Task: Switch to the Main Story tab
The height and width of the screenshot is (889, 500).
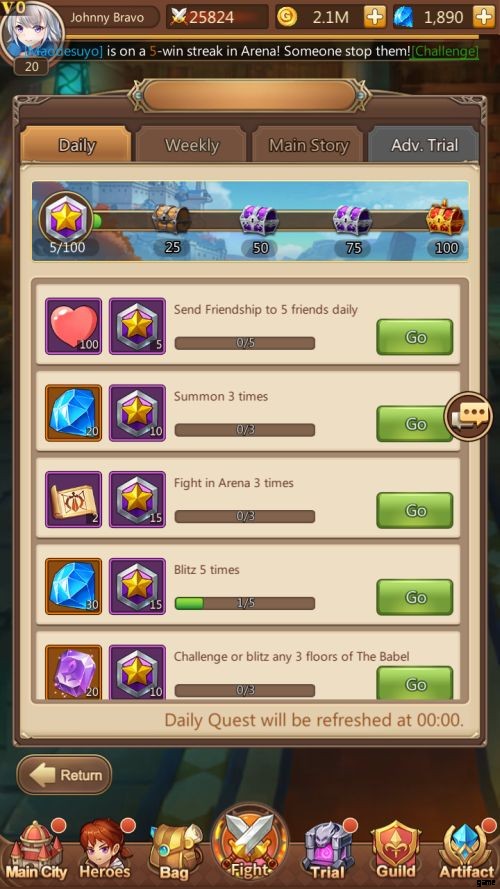Action: (309, 145)
